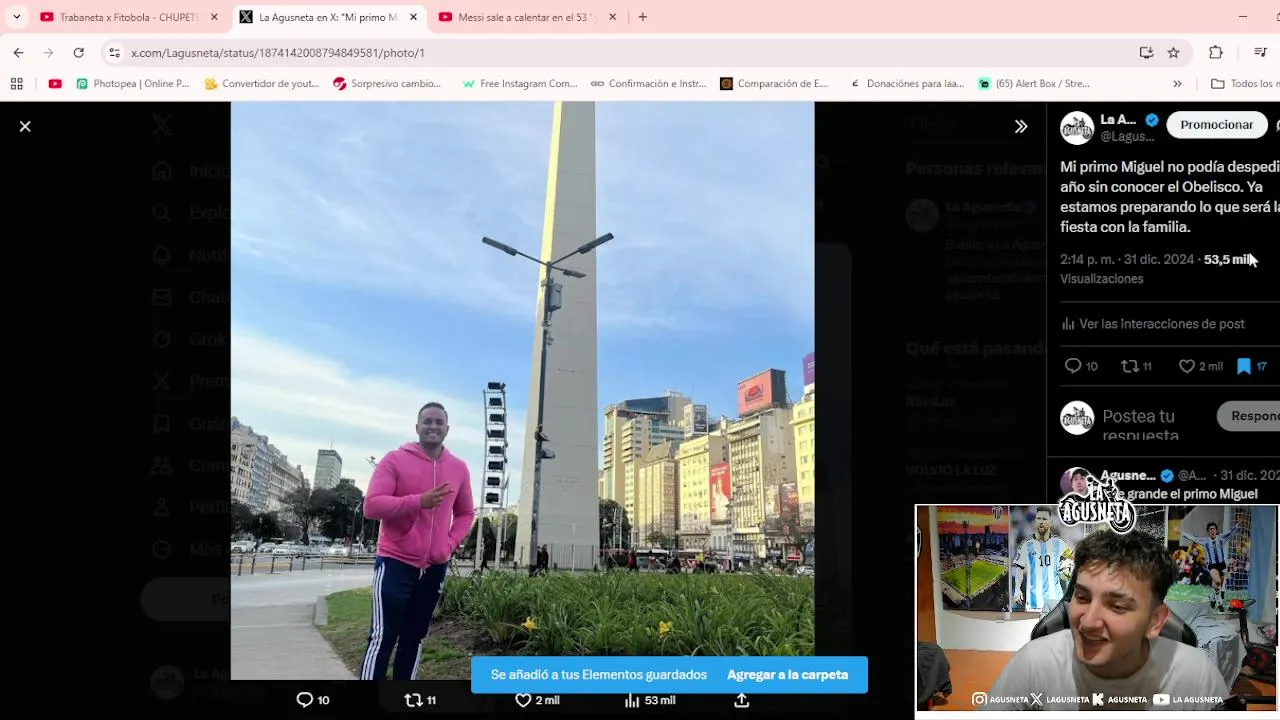Click the address bar URL
This screenshot has width=1280, height=720.
[x=278, y=53]
